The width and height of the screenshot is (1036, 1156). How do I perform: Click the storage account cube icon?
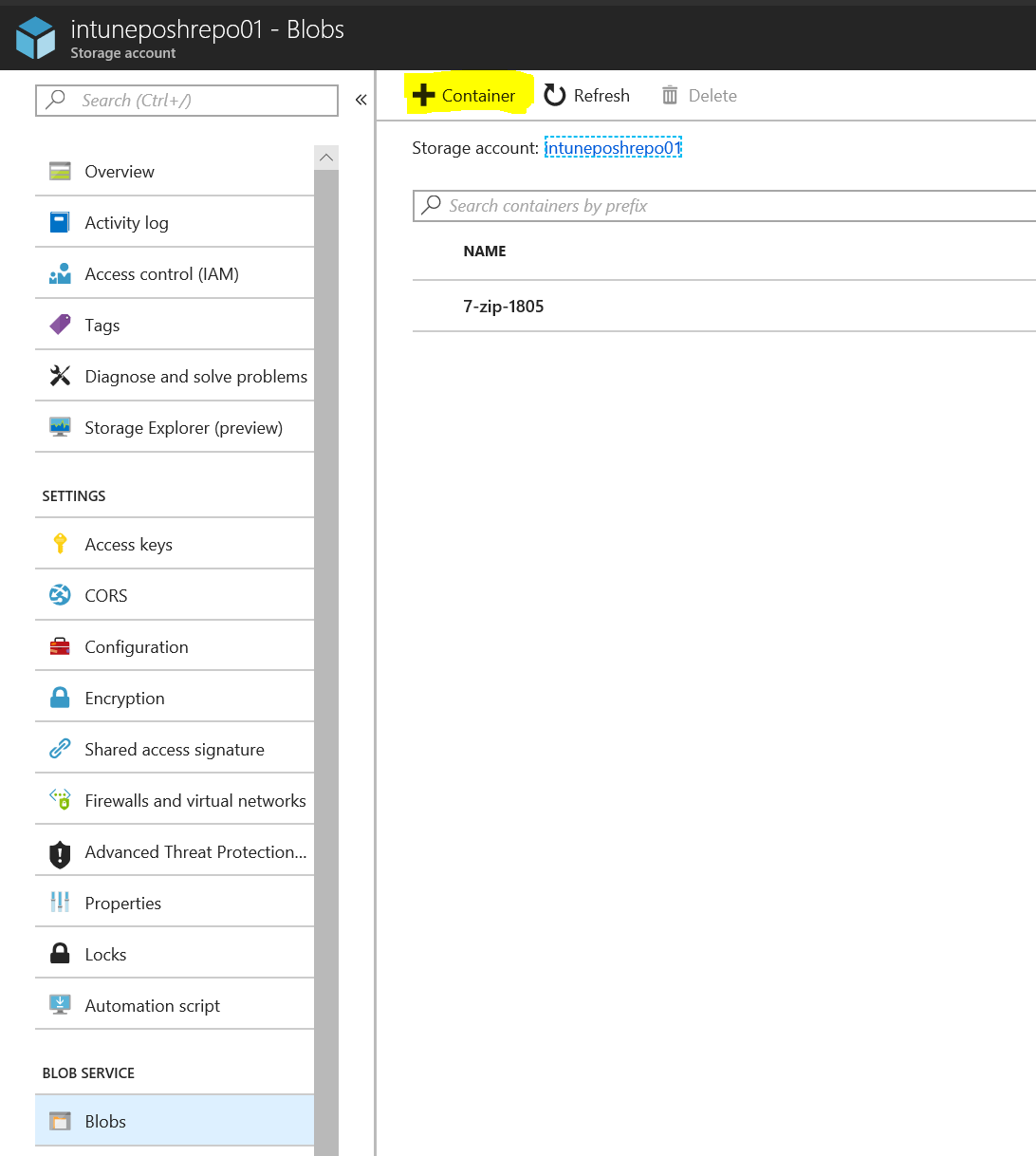(36, 38)
